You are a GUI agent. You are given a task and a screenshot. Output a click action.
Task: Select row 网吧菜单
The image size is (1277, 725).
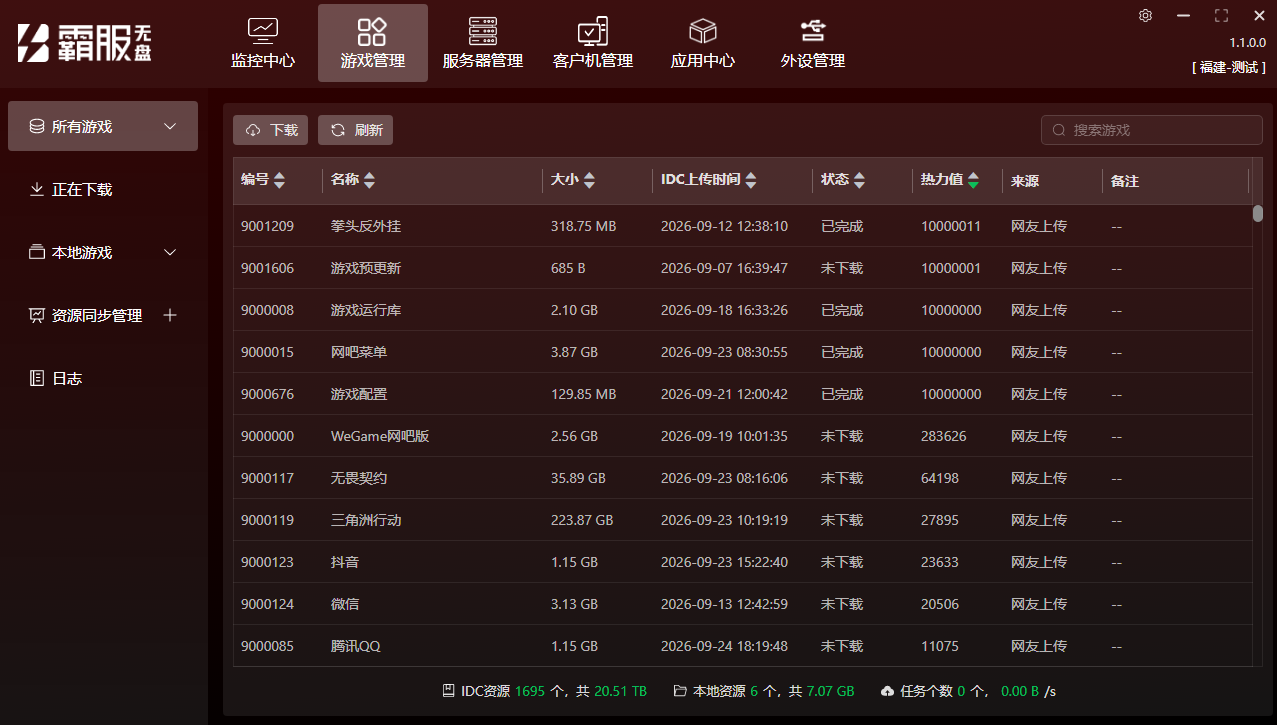(x=742, y=352)
